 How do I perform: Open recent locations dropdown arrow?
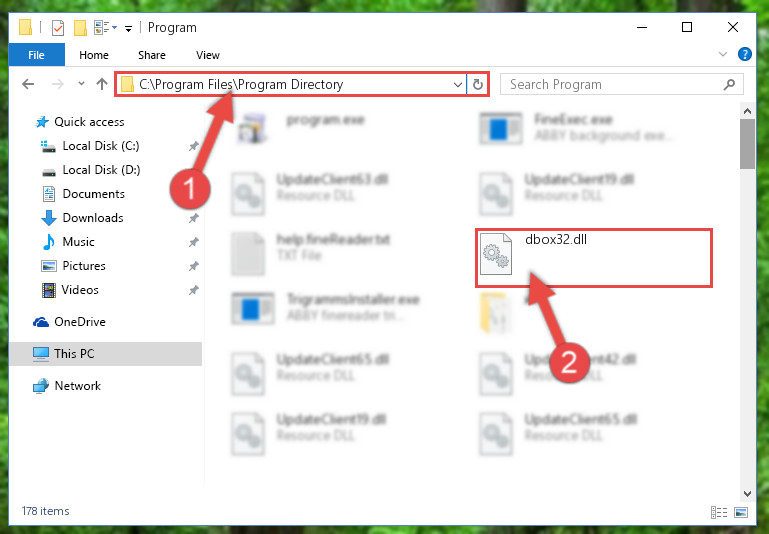coord(81,84)
